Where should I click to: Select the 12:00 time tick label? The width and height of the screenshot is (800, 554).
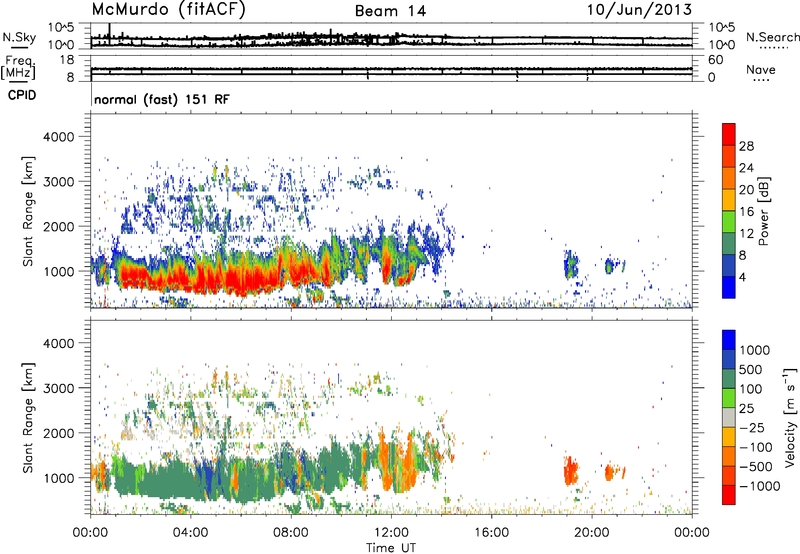tap(391, 533)
